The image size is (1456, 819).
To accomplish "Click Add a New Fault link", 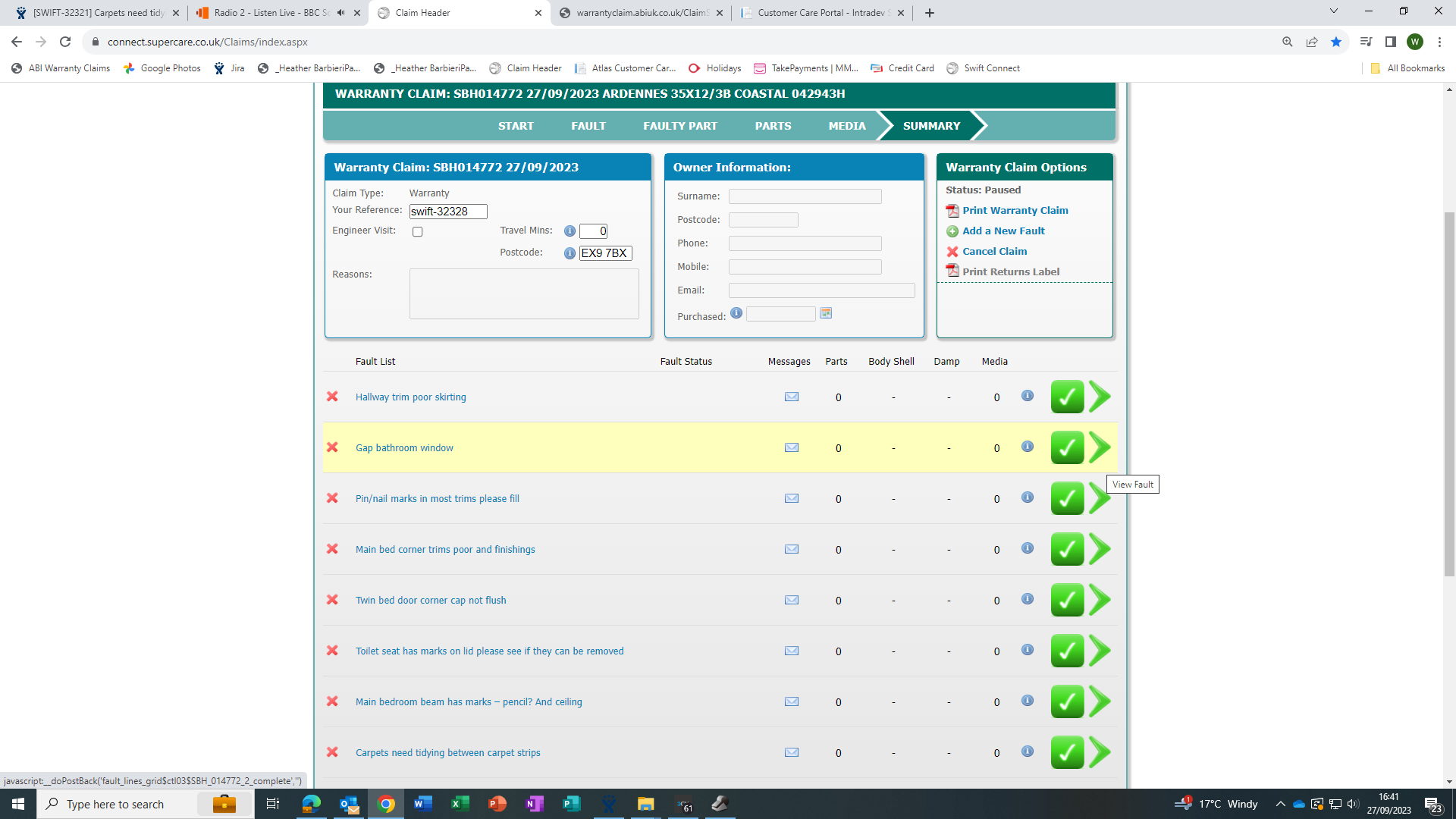I will [x=1003, y=231].
